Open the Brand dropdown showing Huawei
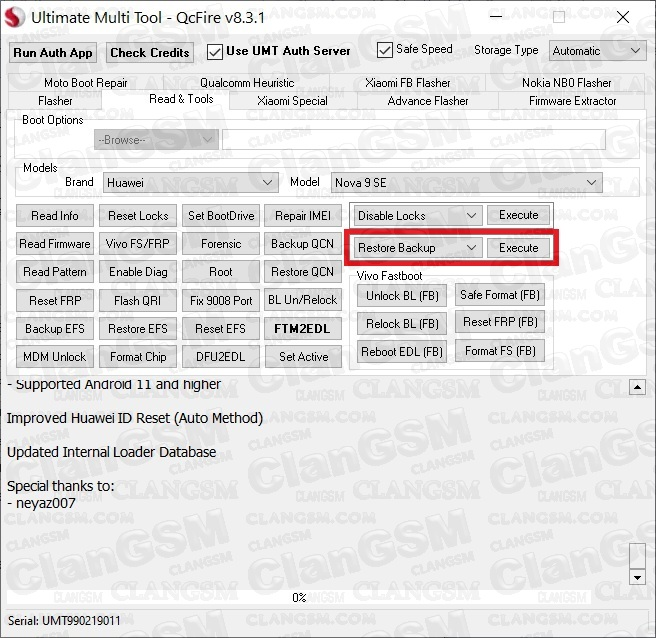656x638 pixels. tap(191, 183)
